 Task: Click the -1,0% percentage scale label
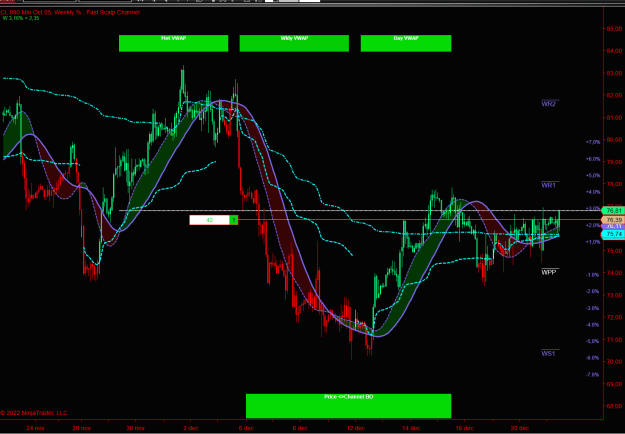[593, 275]
